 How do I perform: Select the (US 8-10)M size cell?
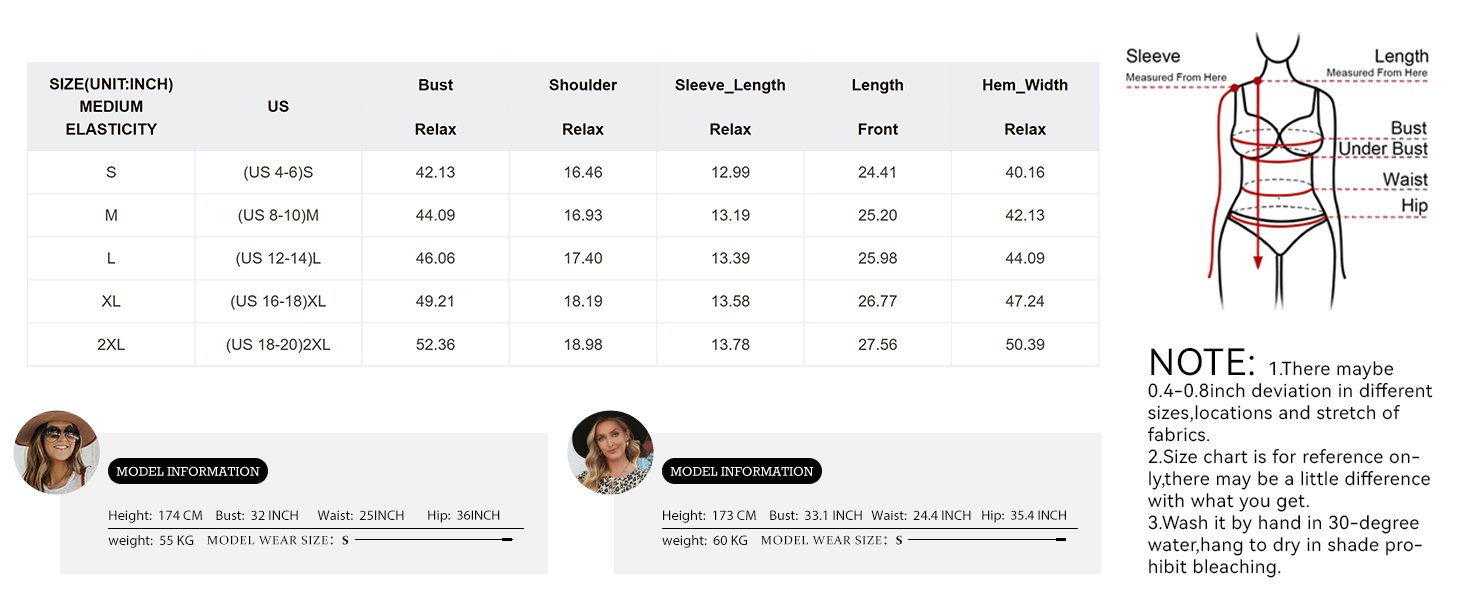pyautogui.click(x=278, y=215)
